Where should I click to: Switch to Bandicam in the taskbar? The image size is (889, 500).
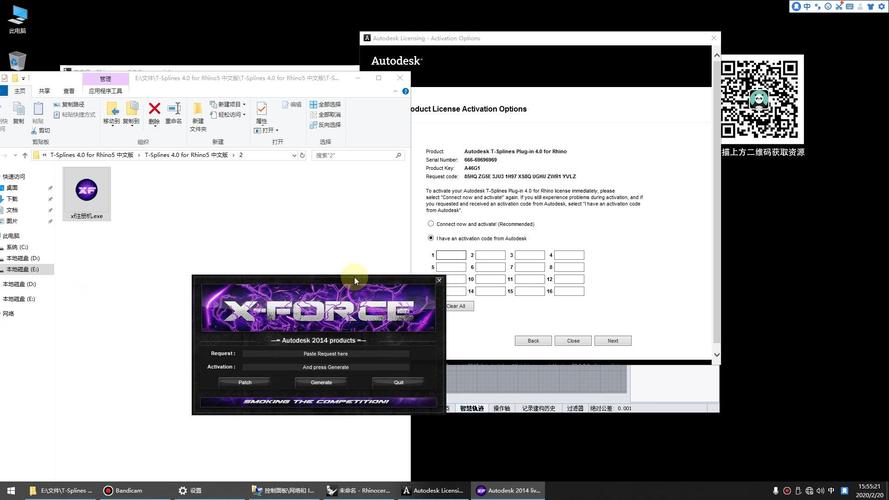[128, 491]
